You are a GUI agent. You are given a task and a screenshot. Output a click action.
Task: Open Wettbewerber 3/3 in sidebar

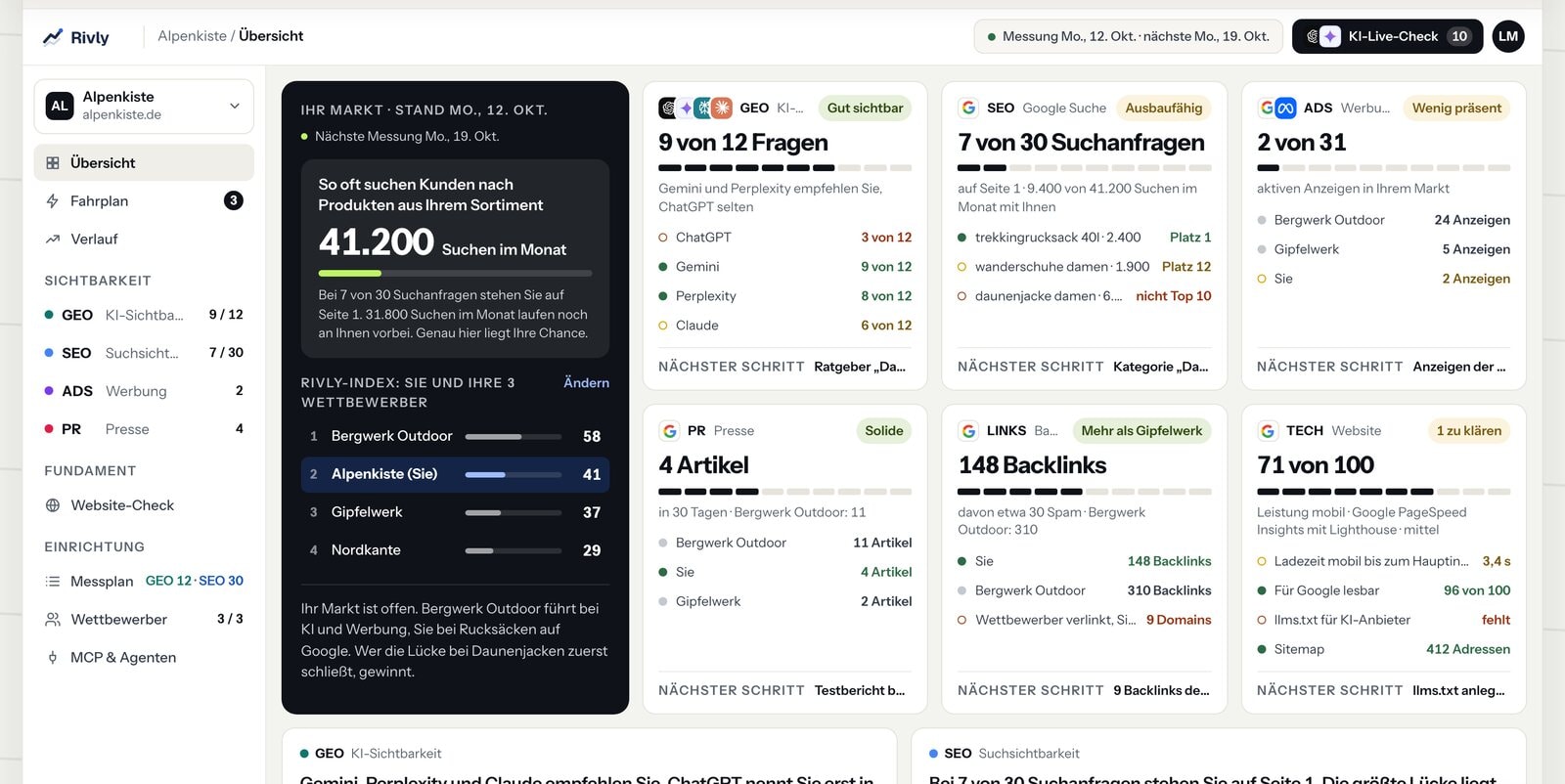coord(144,620)
